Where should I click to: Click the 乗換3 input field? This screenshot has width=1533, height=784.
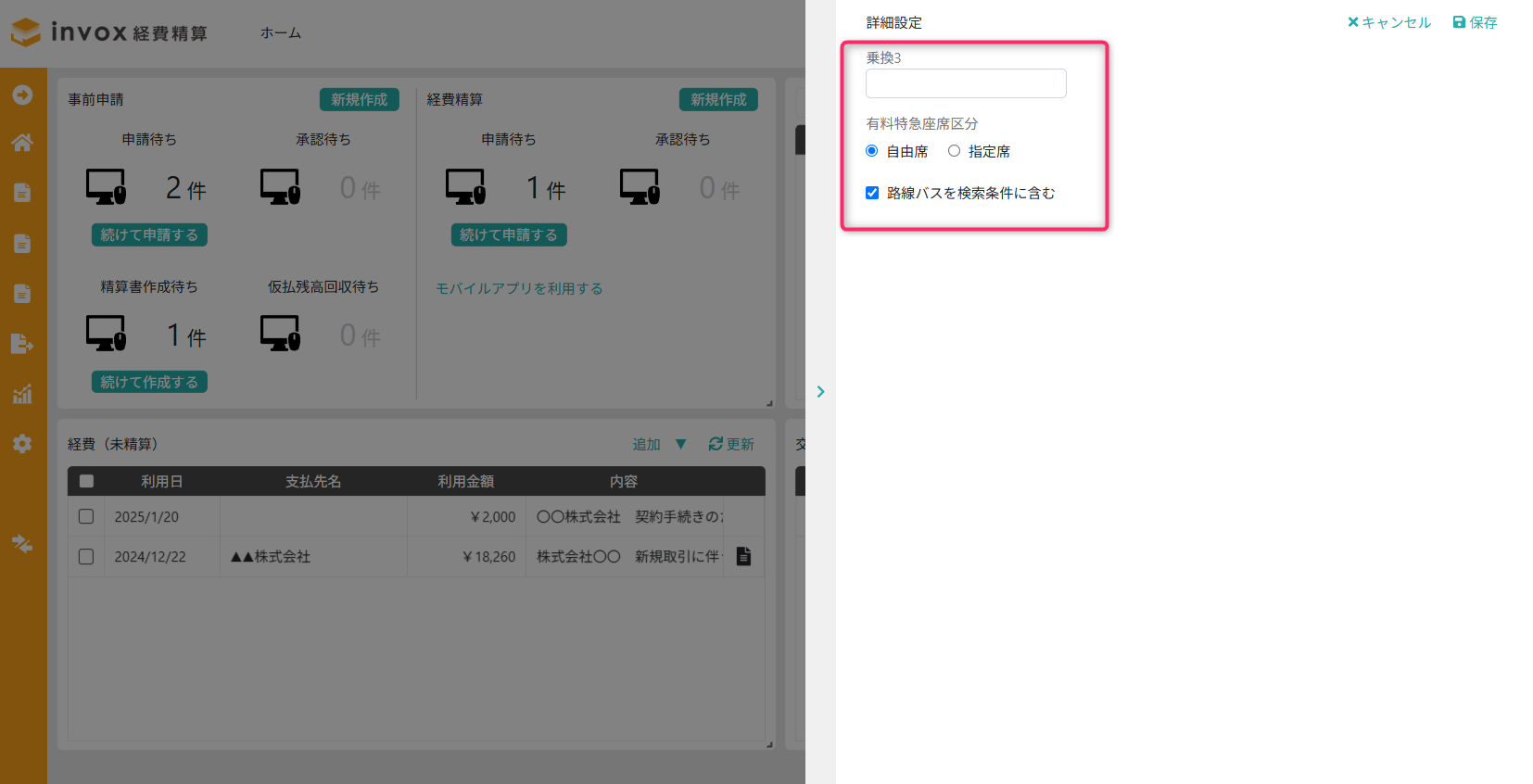966,83
